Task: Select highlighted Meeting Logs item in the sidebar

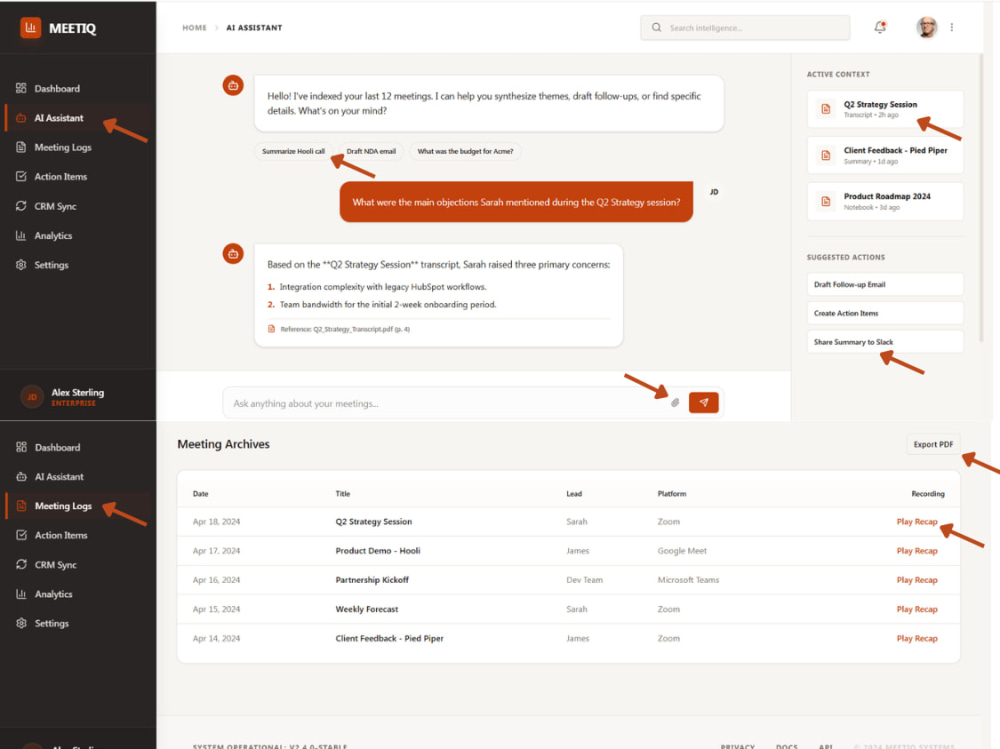Action: (78, 506)
